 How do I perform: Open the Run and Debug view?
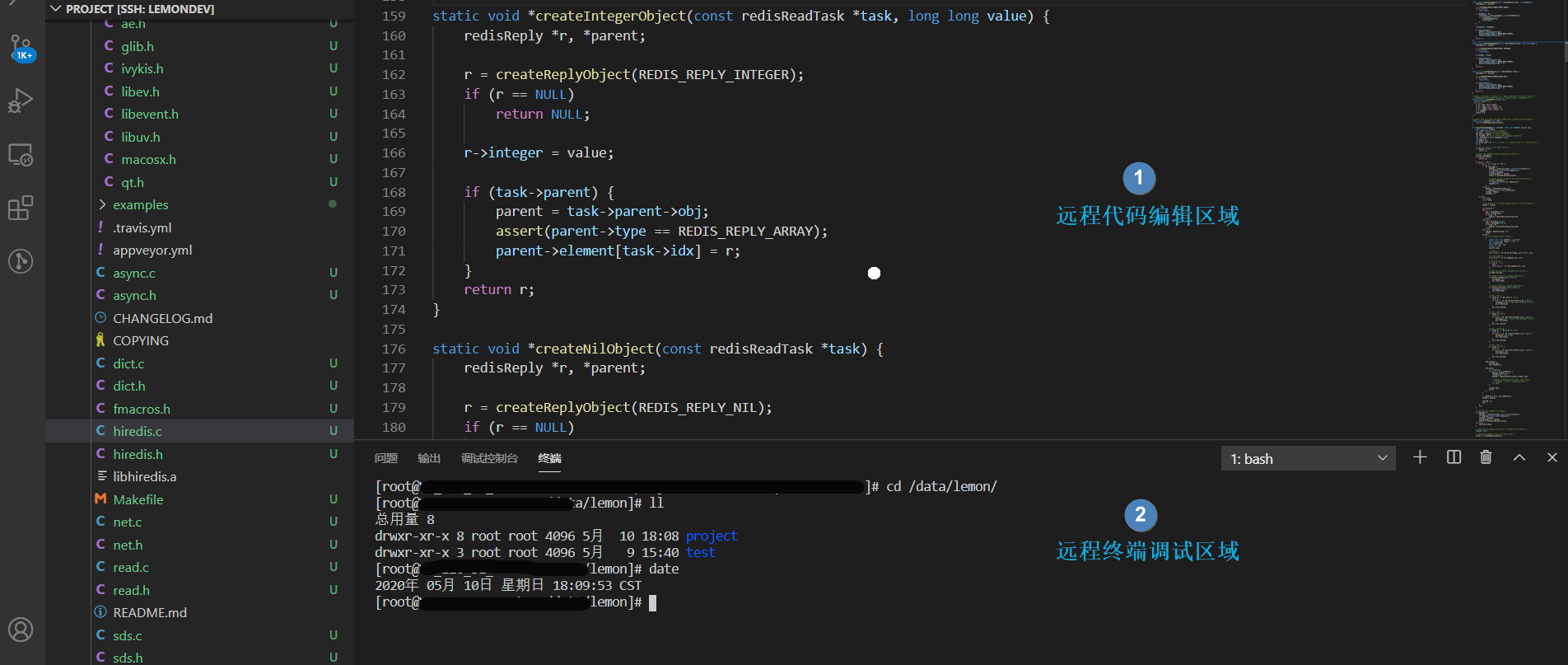coord(21,101)
